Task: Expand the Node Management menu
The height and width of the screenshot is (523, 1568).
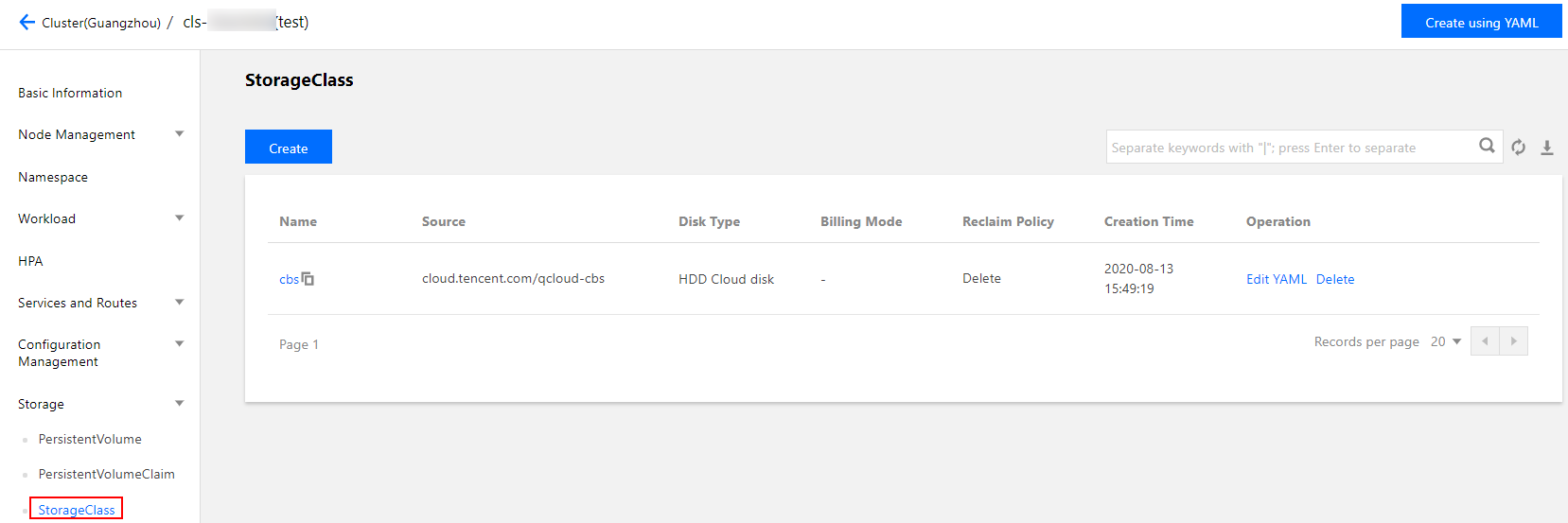Action: pos(179,134)
